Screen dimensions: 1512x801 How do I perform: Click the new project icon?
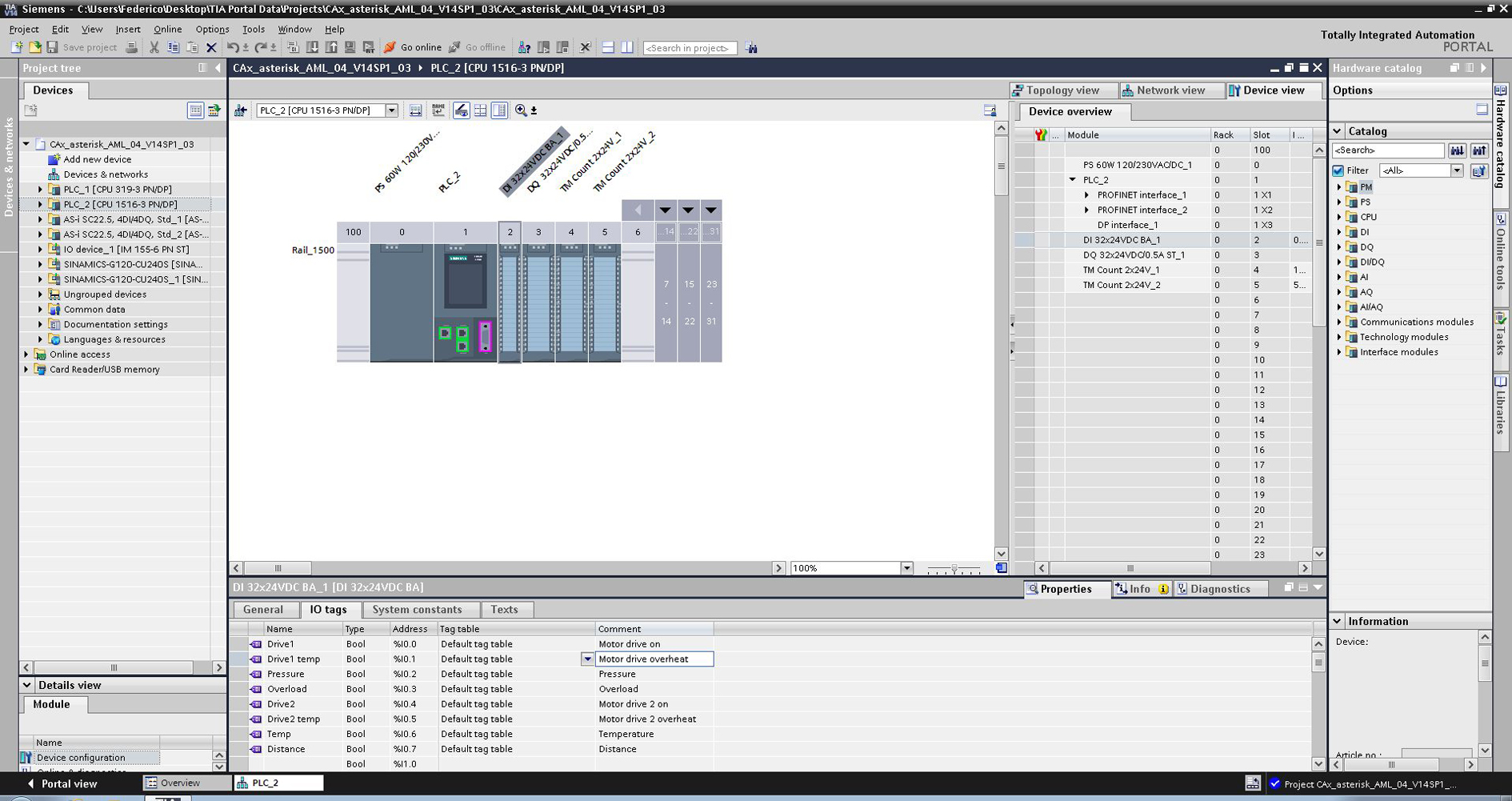(x=17, y=47)
